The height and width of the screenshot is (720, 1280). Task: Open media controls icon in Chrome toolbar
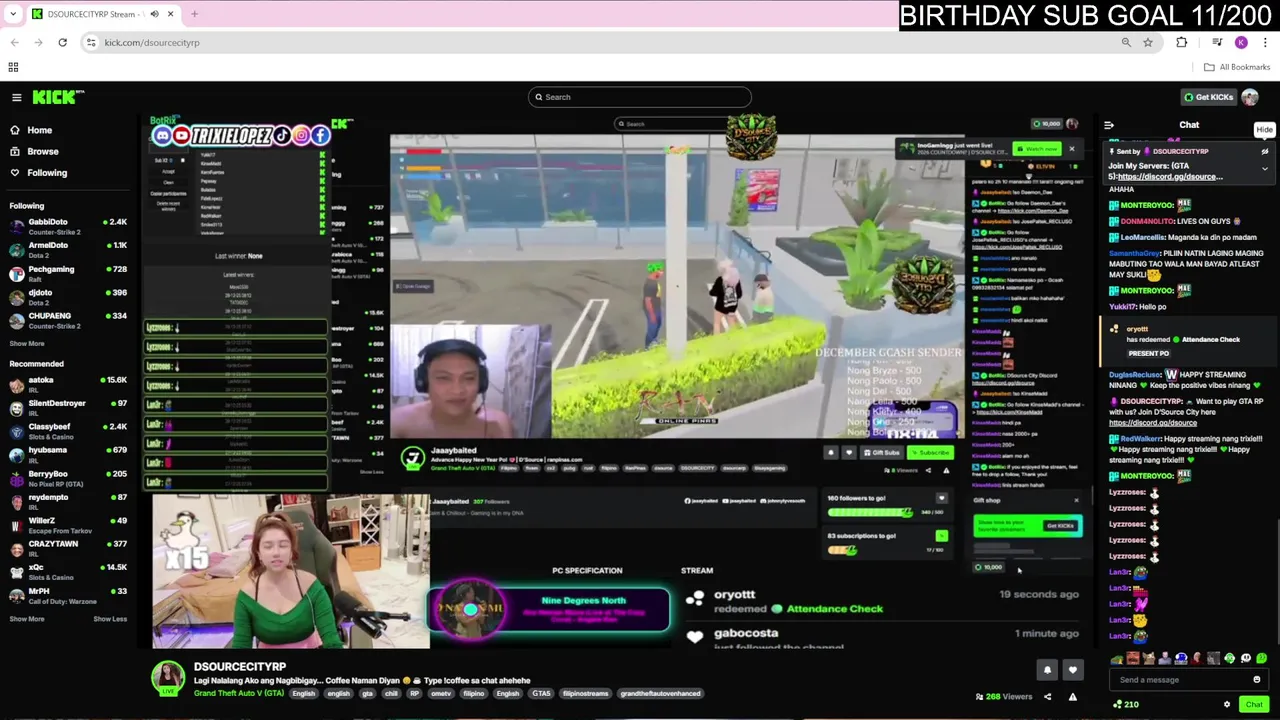(x=1217, y=42)
